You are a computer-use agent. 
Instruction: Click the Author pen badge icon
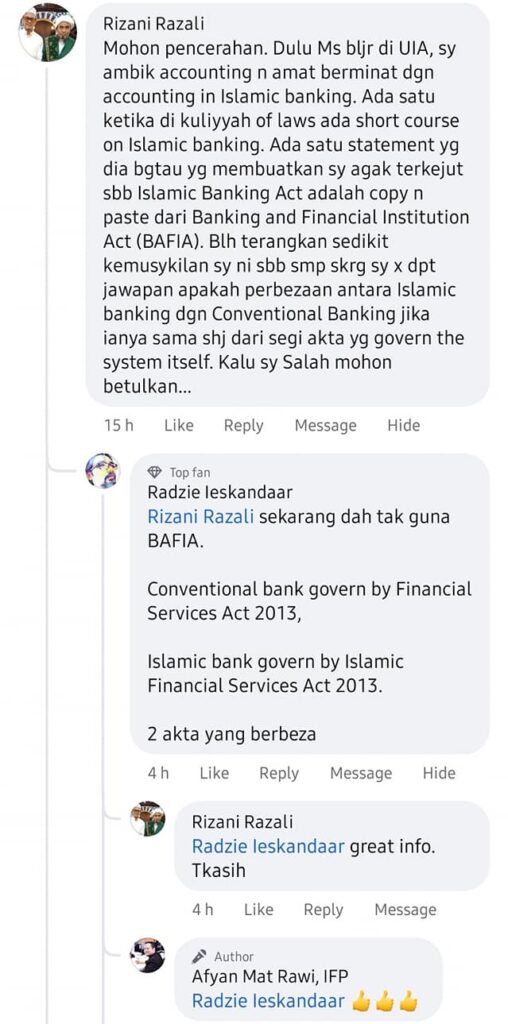coord(199,957)
